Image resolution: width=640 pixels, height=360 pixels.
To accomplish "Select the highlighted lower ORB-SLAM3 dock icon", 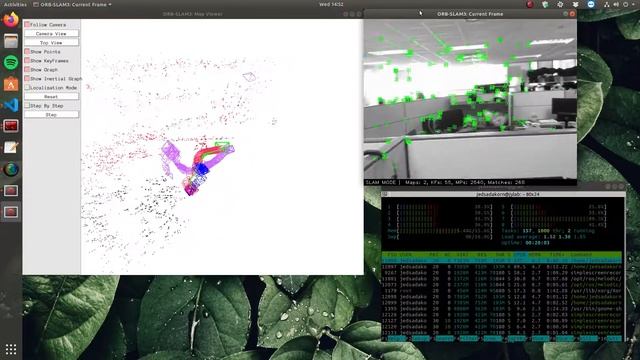I will [x=11, y=212].
